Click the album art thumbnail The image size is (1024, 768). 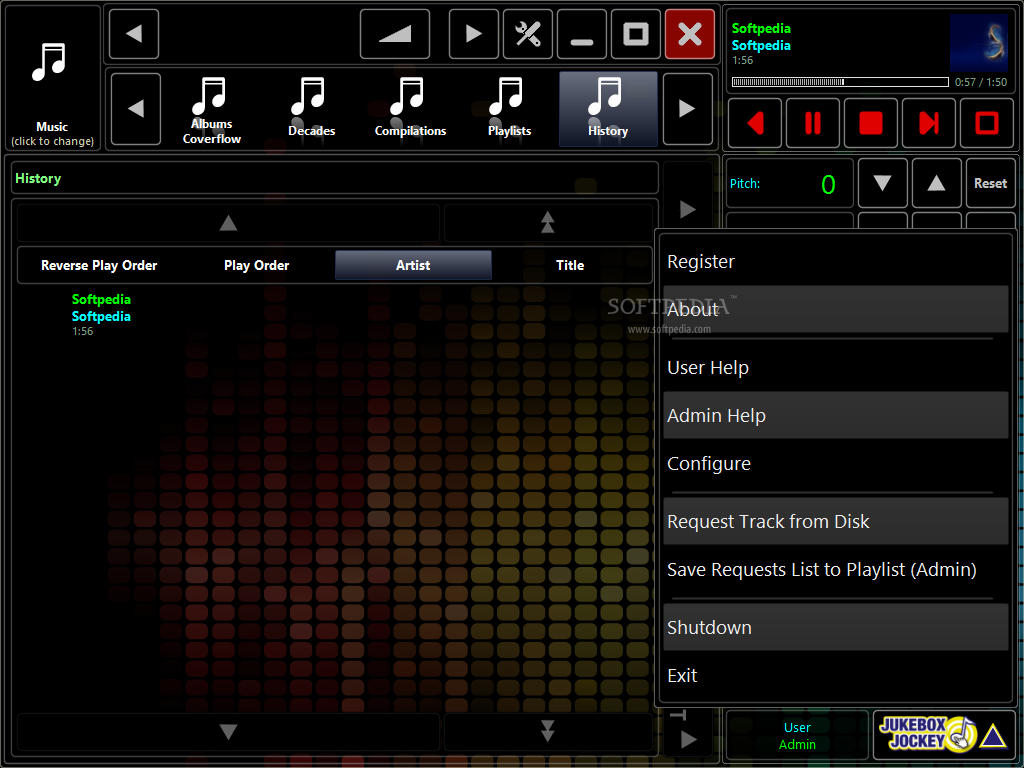tap(978, 42)
